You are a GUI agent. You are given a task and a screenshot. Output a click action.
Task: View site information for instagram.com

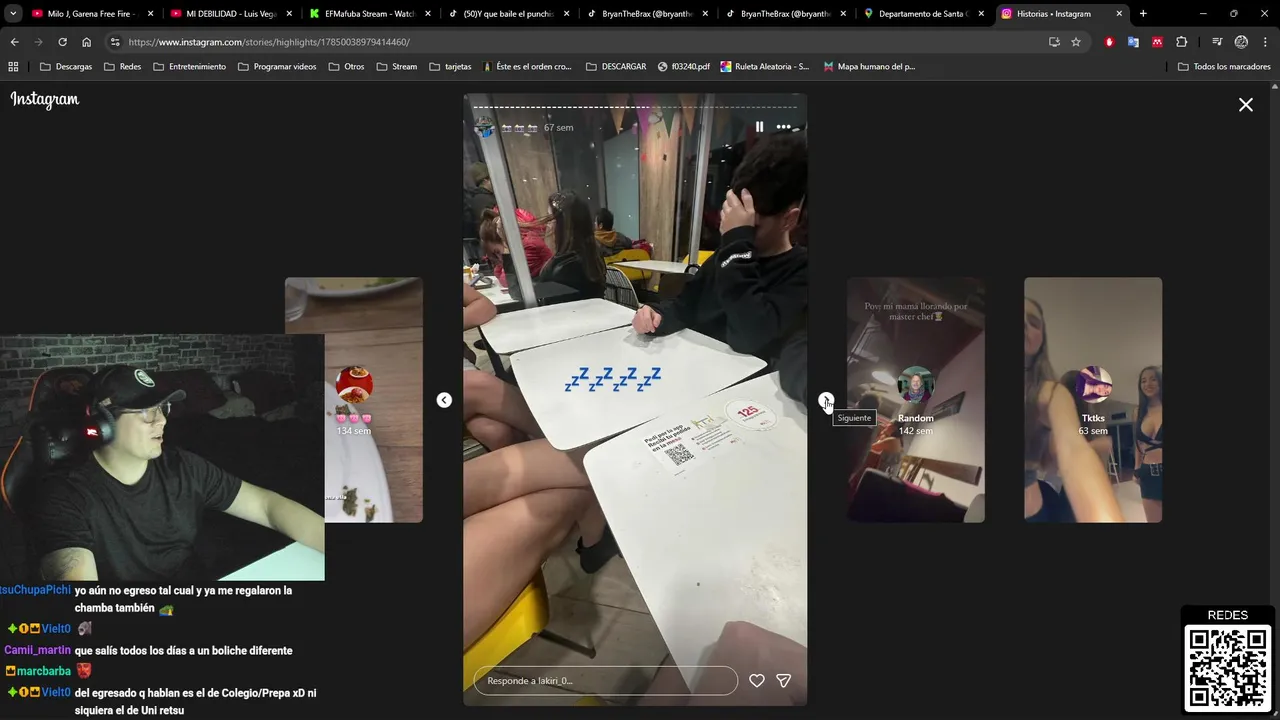115,42
